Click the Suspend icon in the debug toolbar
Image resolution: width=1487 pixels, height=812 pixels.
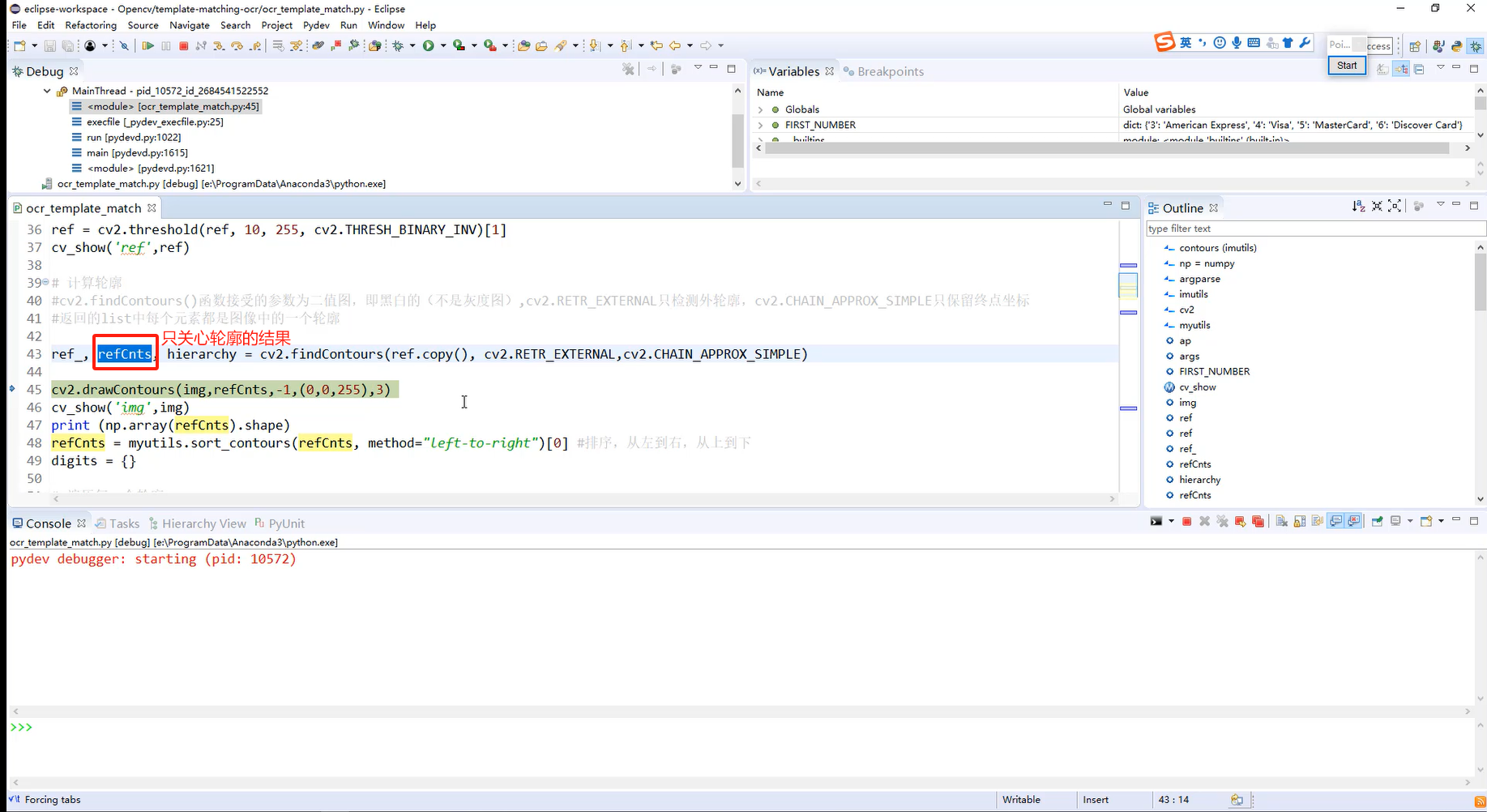tap(165, 45)
